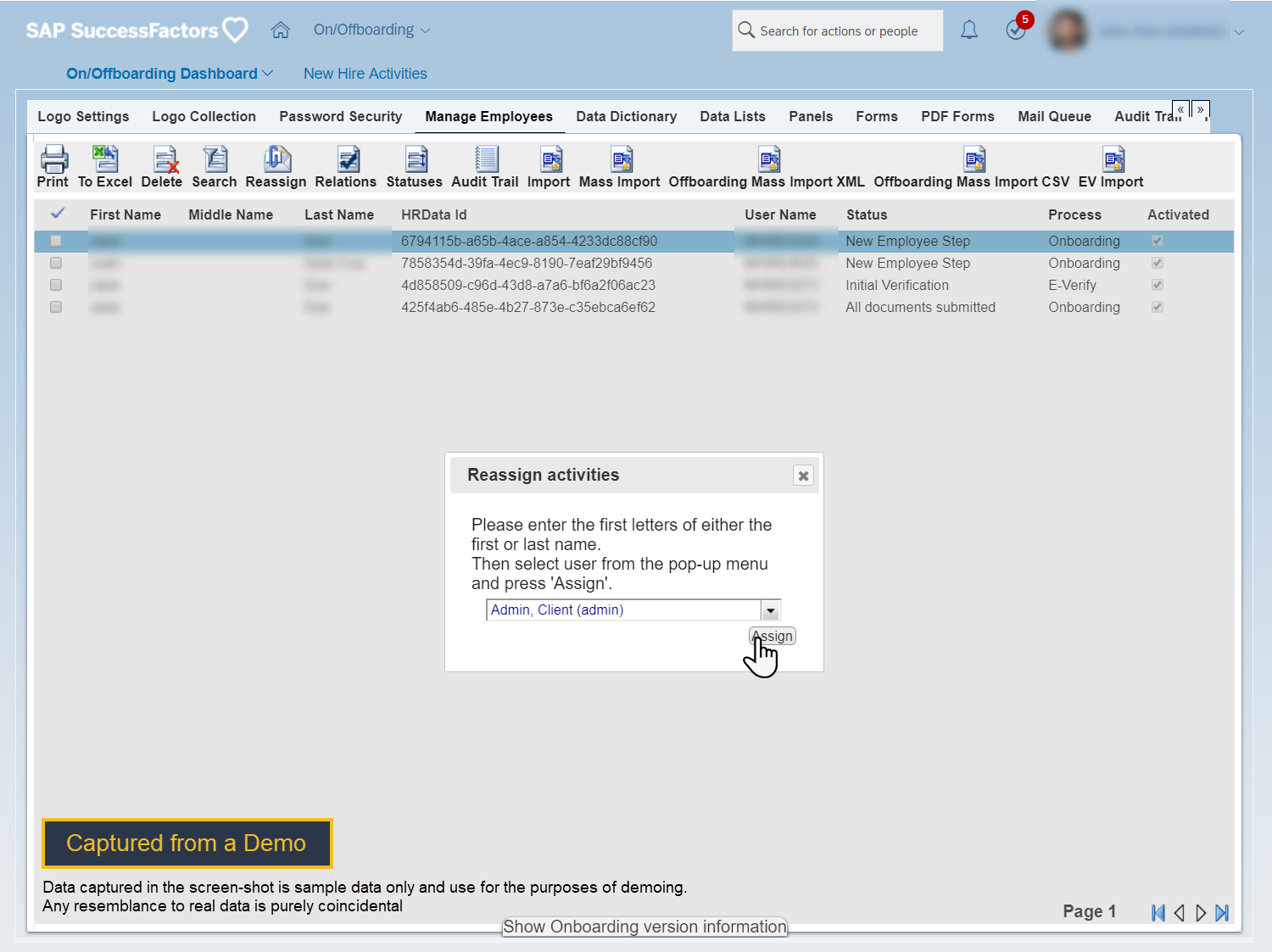Click the All documents submitted status cell
This screenshot has height=952, width=1272.
tap(920, 307)
